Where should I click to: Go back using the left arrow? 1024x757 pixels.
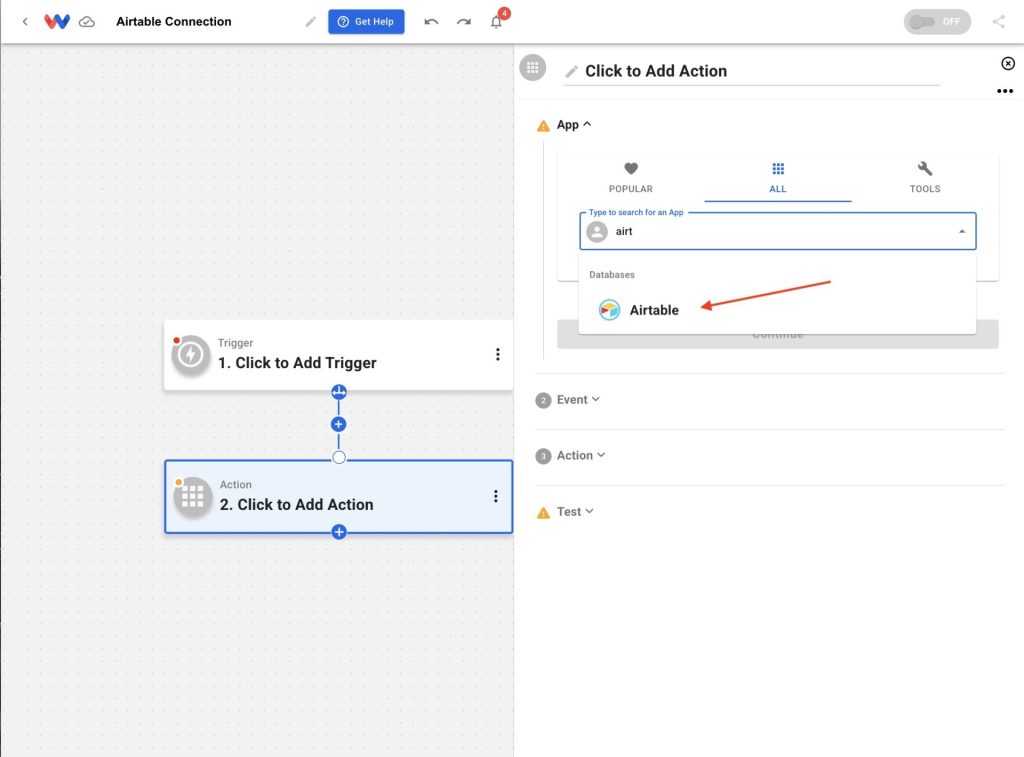coord(25,22)
